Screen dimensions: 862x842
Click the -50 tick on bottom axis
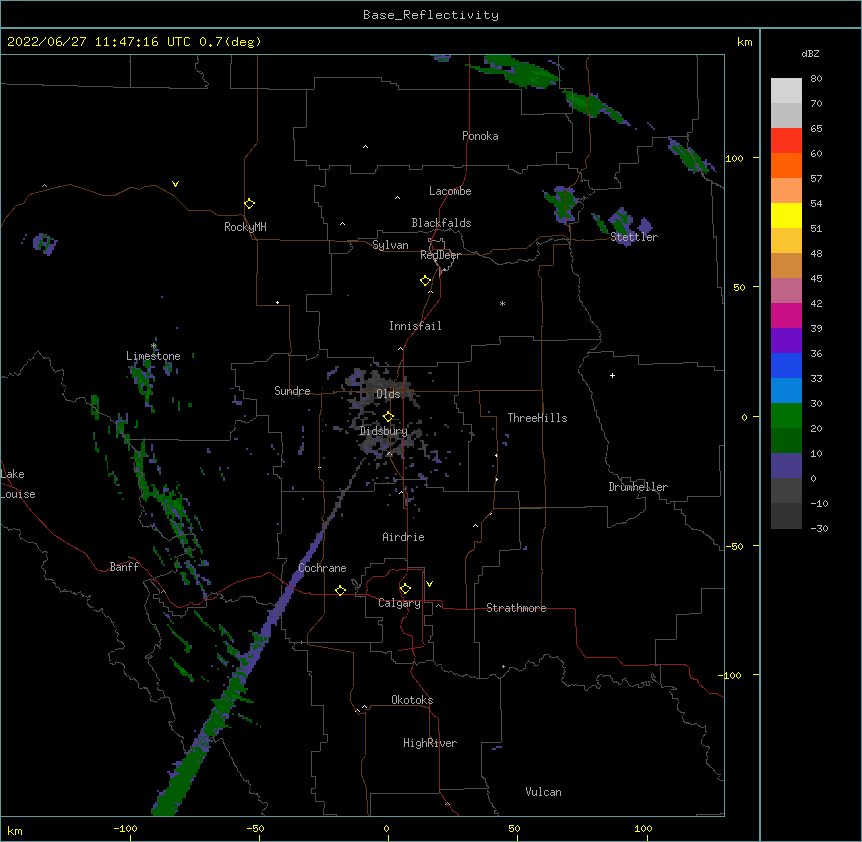pos(255,828)
